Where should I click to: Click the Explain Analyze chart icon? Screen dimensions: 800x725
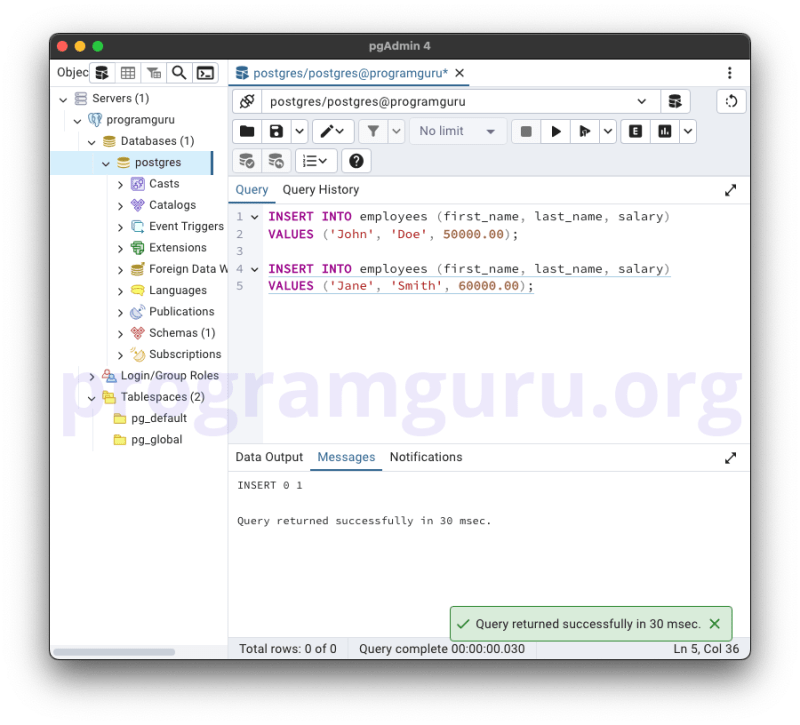(x=665, y=132)
